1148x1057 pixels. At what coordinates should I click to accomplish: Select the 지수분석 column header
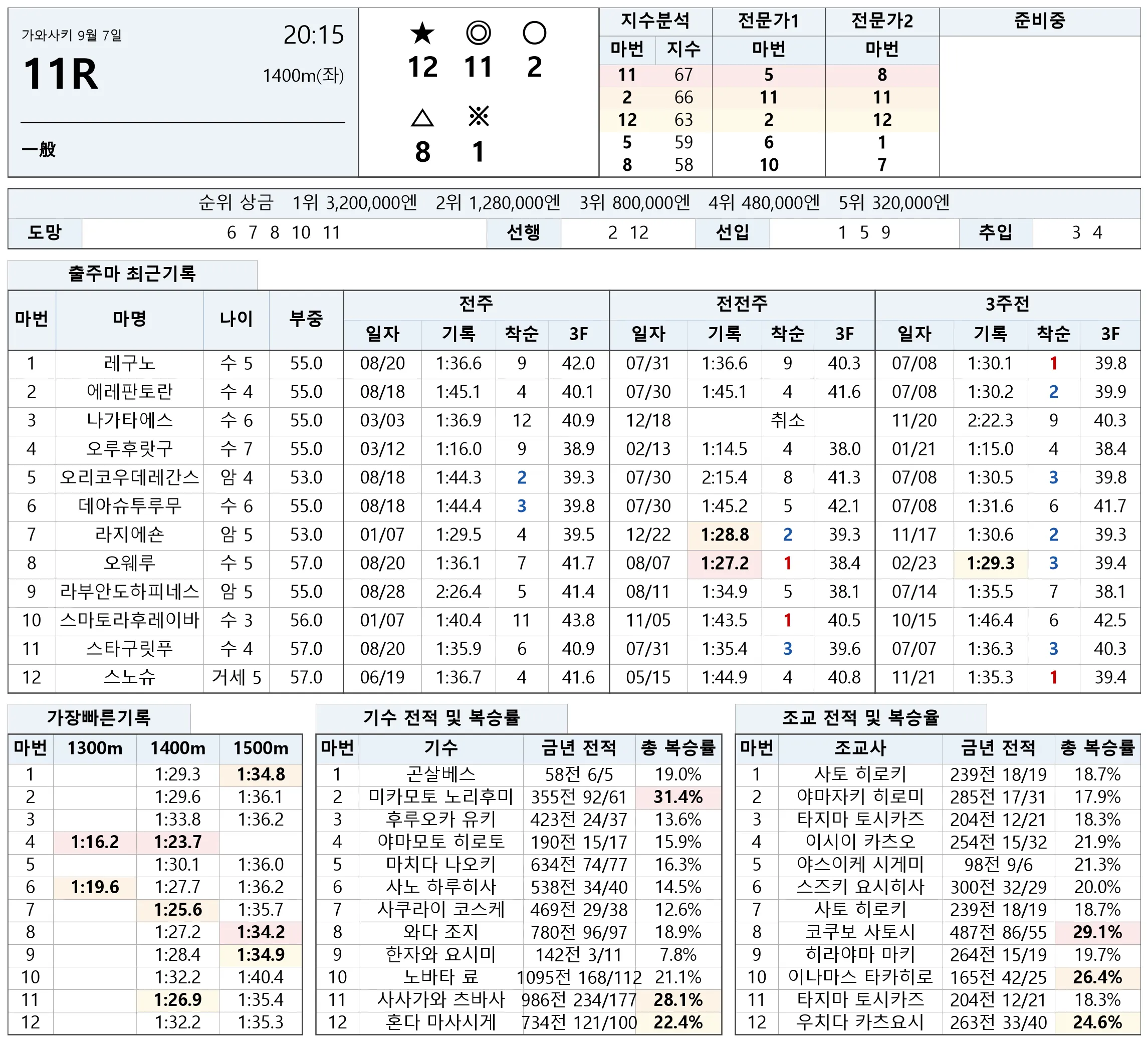click(655, 21)
